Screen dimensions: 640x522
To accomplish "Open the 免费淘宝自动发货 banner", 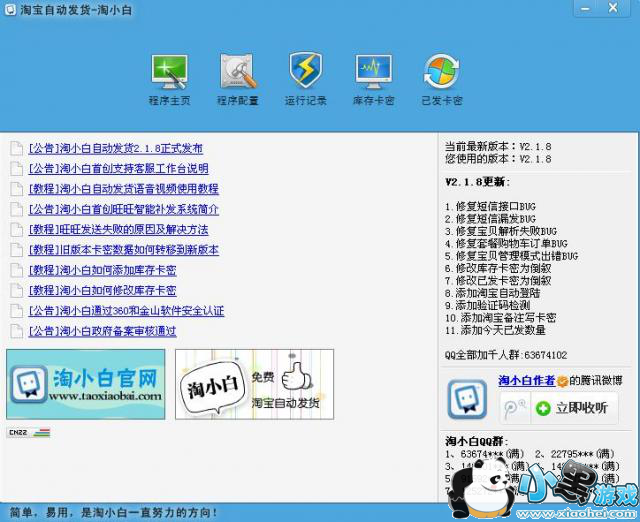I will [x=255, y=384].
